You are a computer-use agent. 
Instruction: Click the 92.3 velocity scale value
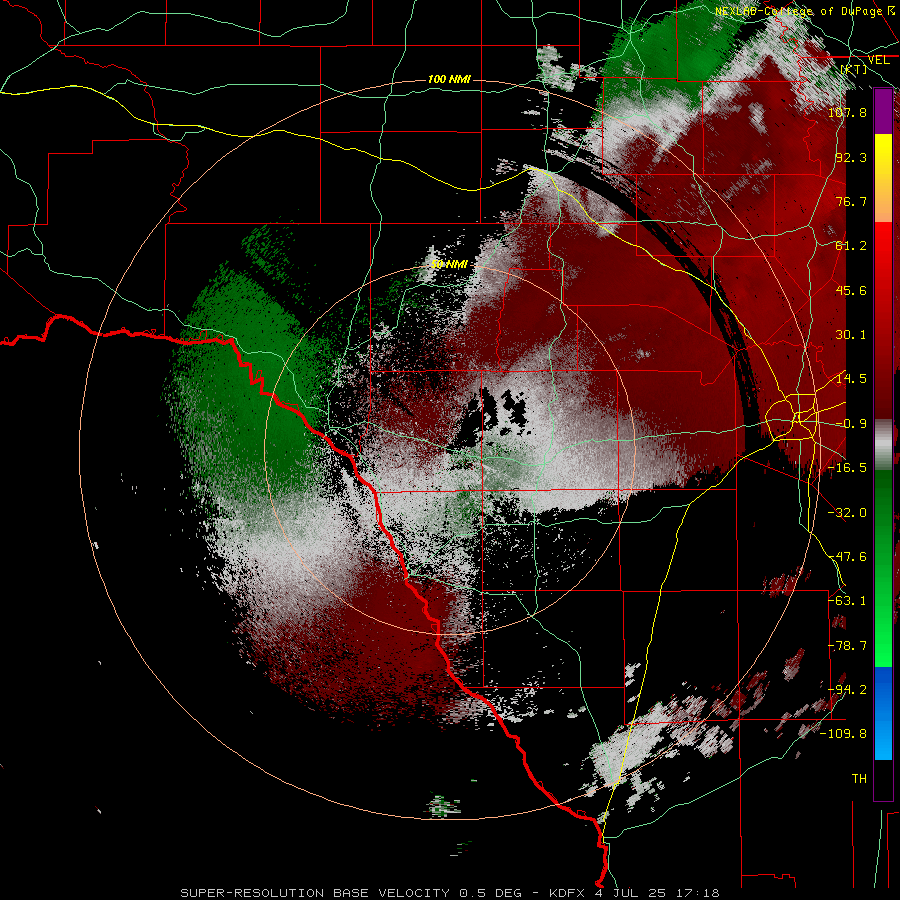tap(851, 157)
